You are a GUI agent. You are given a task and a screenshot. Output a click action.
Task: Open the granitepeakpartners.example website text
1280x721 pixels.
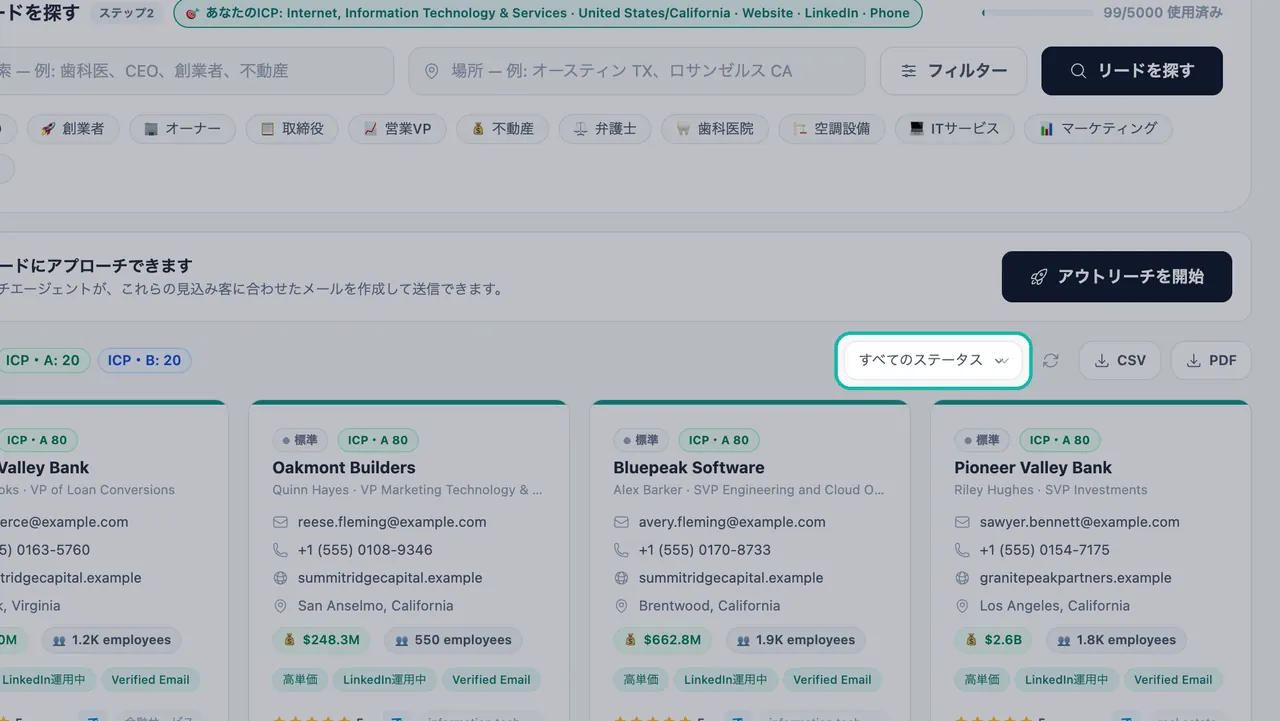tap(1076, 578)
